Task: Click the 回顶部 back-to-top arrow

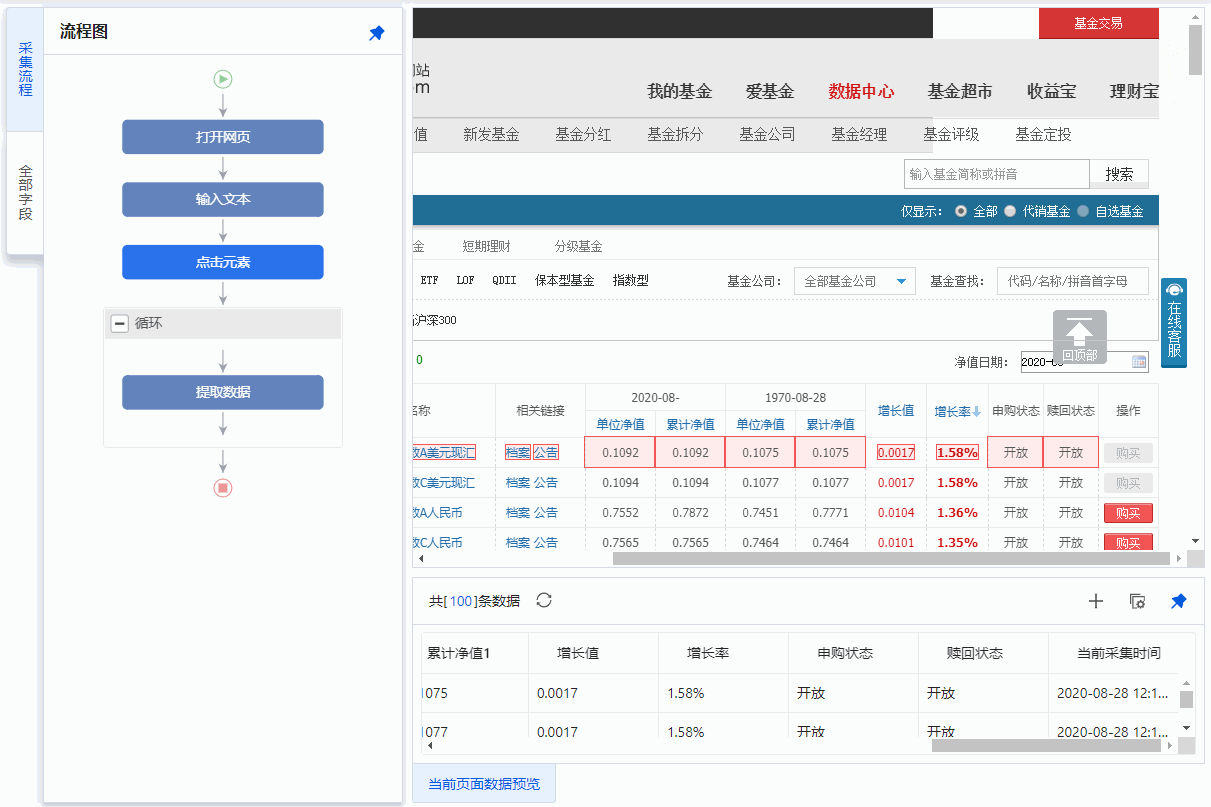Action: (x=1079, y=337)
